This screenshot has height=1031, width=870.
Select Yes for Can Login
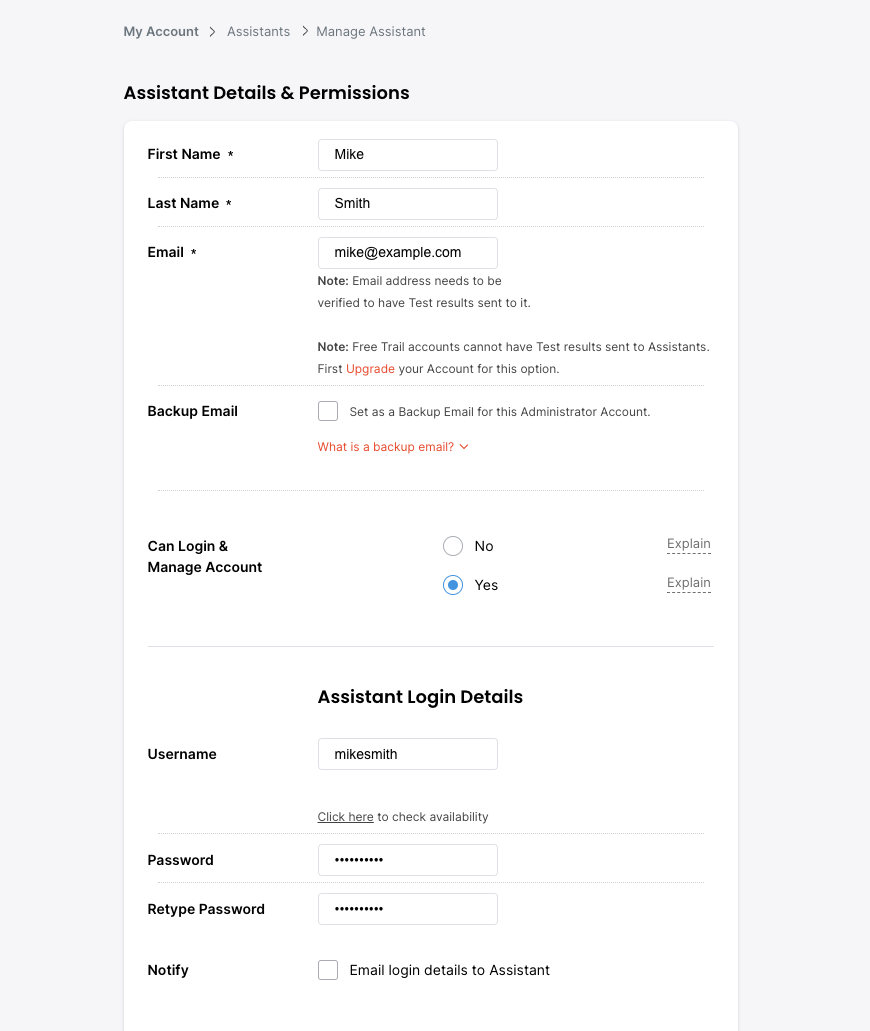[x=453, y=585]
